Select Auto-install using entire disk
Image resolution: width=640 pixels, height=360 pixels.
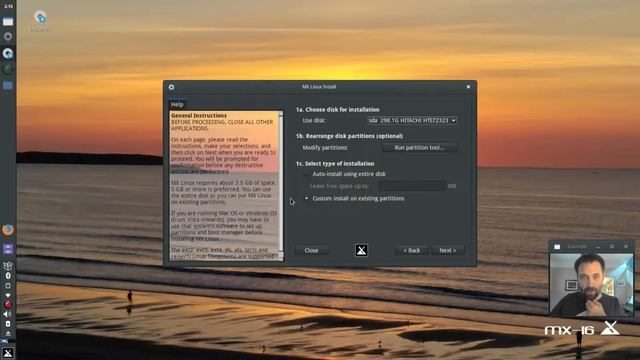[x=345, y=174]
